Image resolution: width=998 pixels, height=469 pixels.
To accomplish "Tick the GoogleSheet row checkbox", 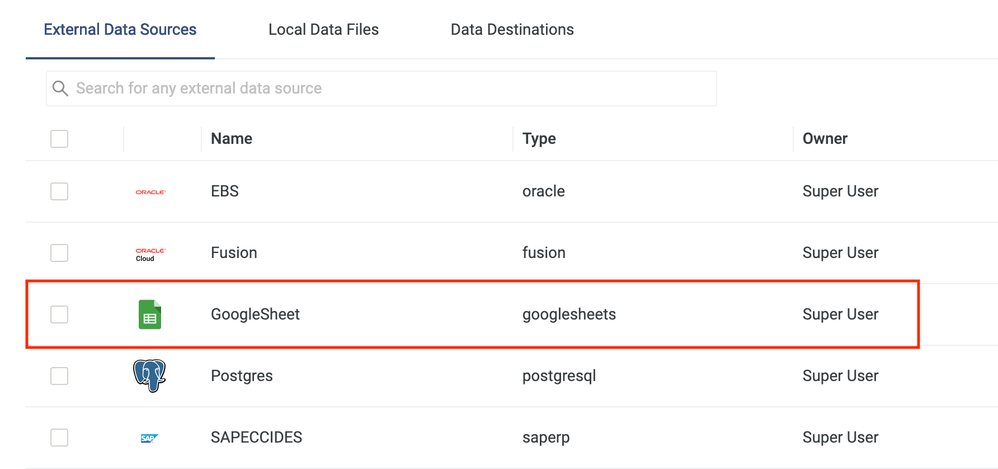I will click(x=59, y=314).
